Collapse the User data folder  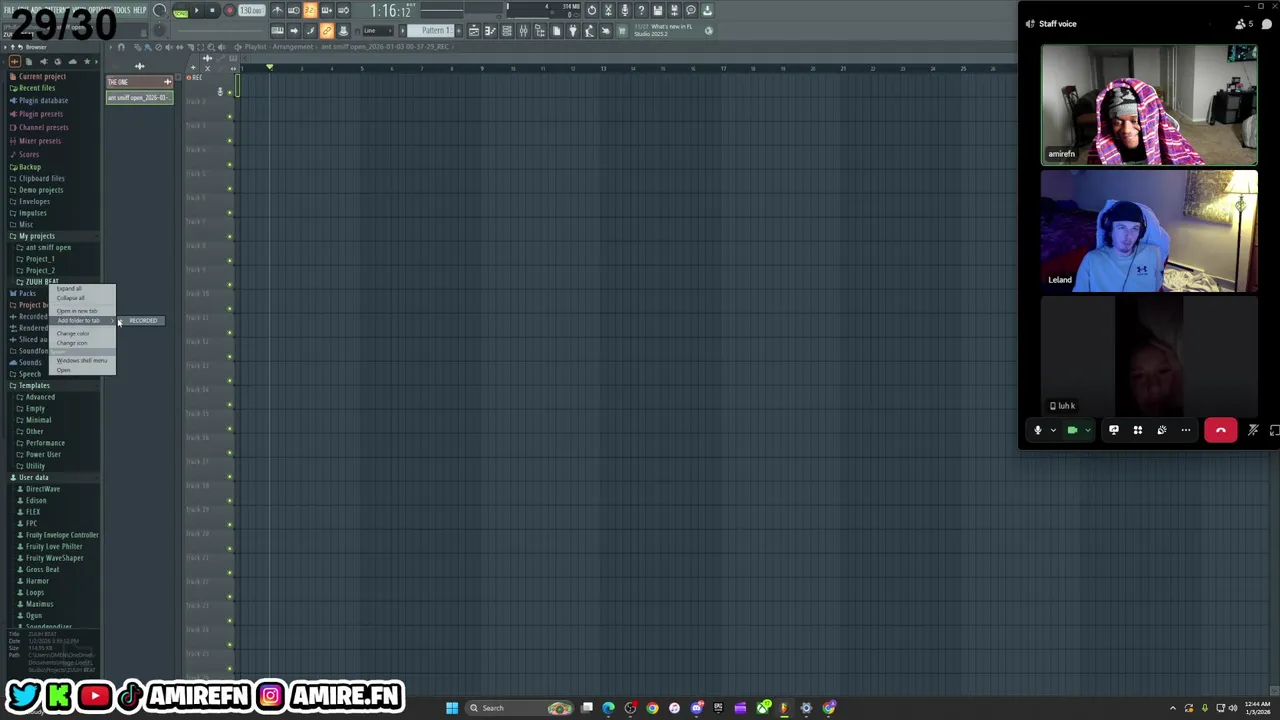click(33, 478)
